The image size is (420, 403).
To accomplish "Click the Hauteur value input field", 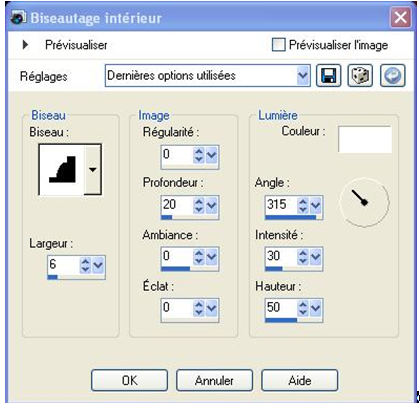I will click(281, 307).
